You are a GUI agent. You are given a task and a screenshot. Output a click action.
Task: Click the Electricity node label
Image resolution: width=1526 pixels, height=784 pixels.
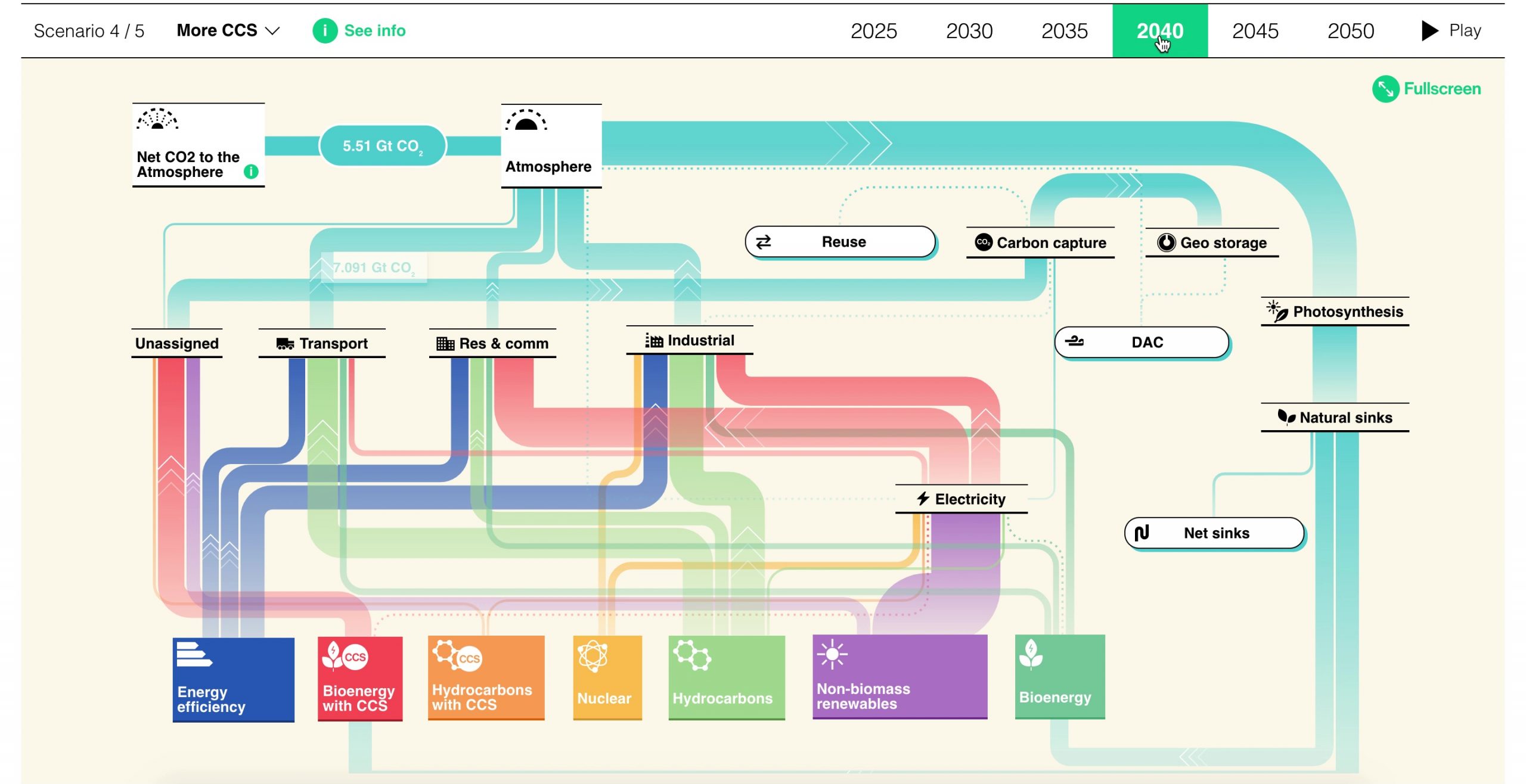(969, 499)
